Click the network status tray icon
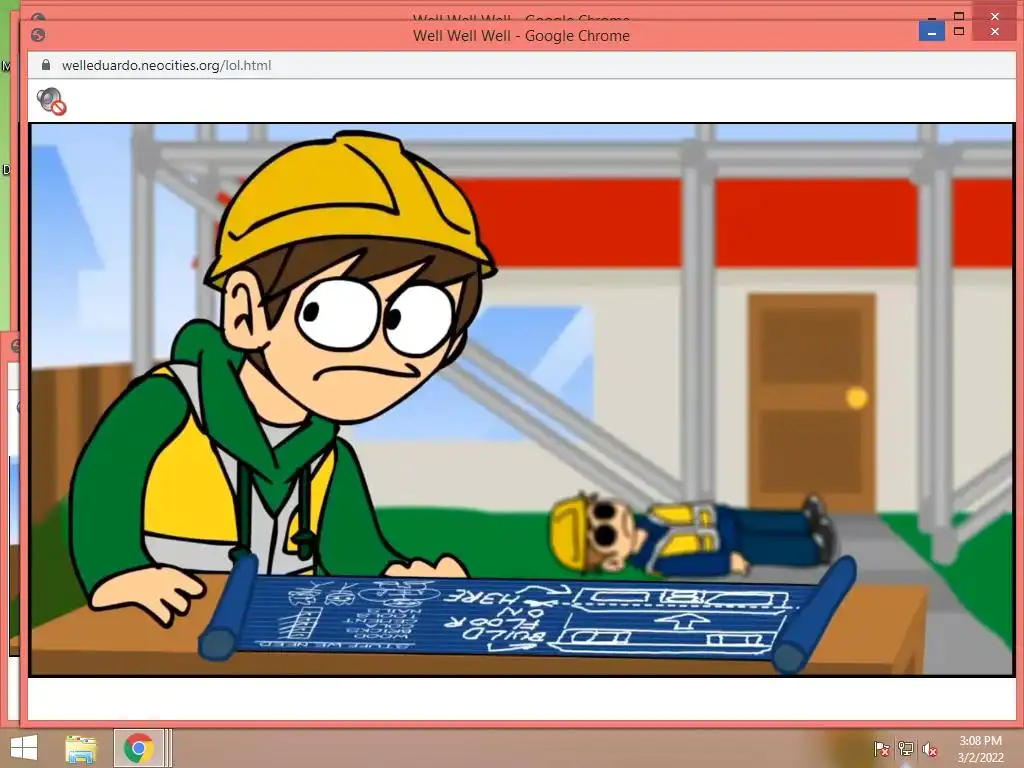1024x768 pixels. coord(906,748)
